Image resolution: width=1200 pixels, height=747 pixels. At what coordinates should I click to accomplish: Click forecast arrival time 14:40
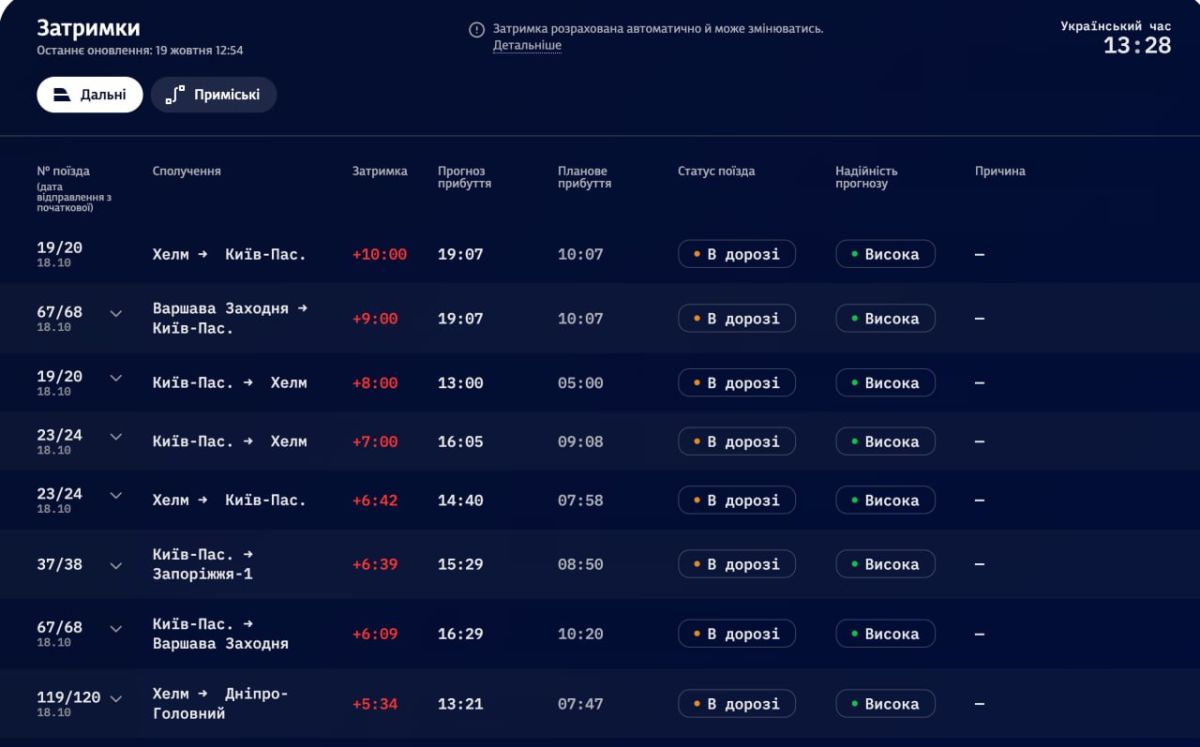[461, 500]
